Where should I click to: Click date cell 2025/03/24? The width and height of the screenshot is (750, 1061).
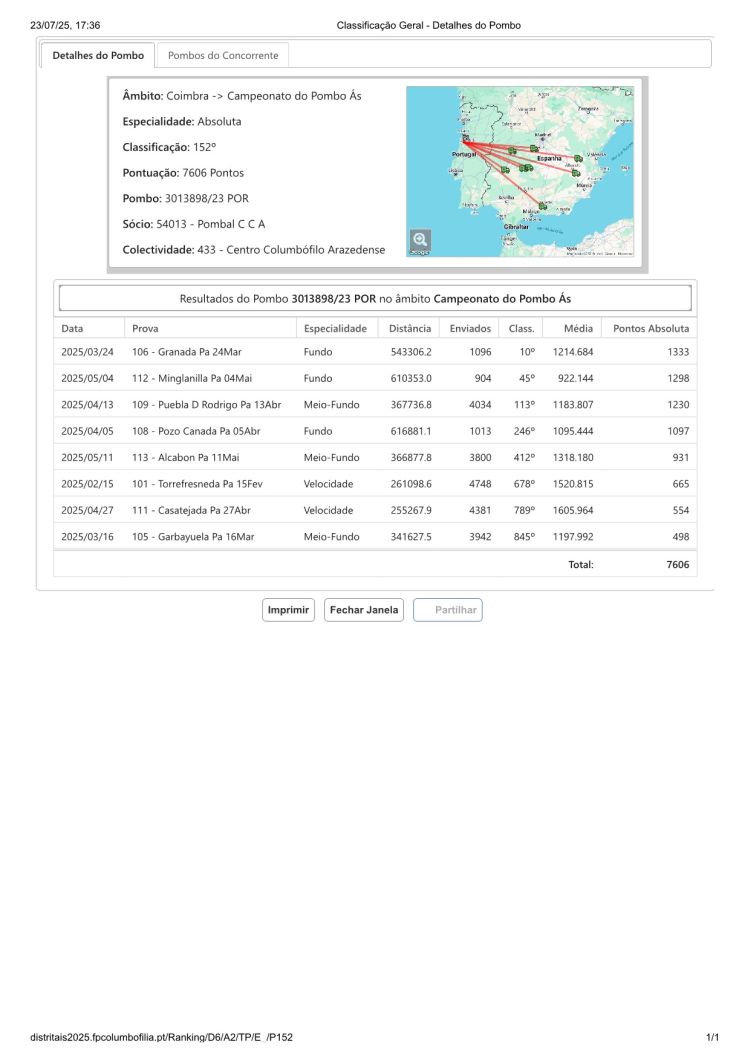click(x=87, y=352)
